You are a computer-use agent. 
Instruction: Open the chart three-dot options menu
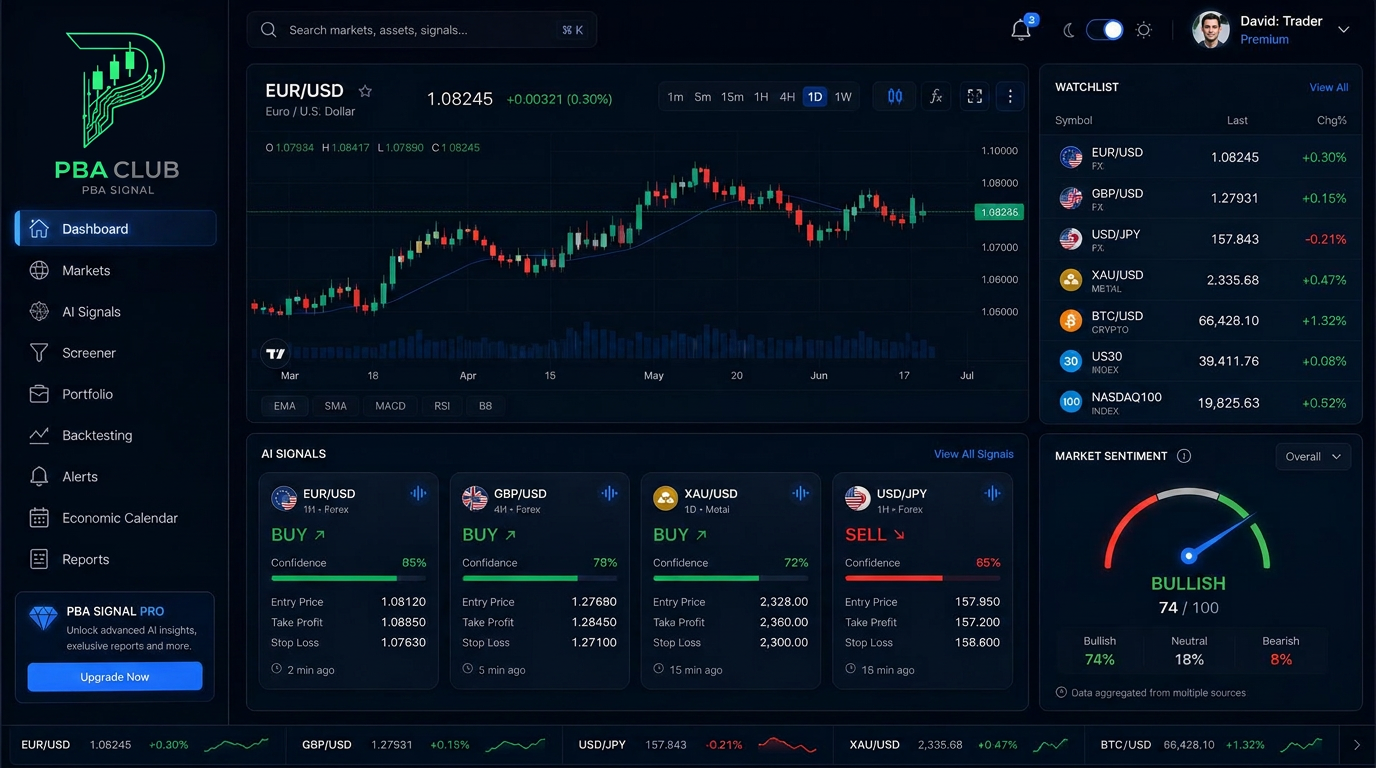tap(1010, 96)
